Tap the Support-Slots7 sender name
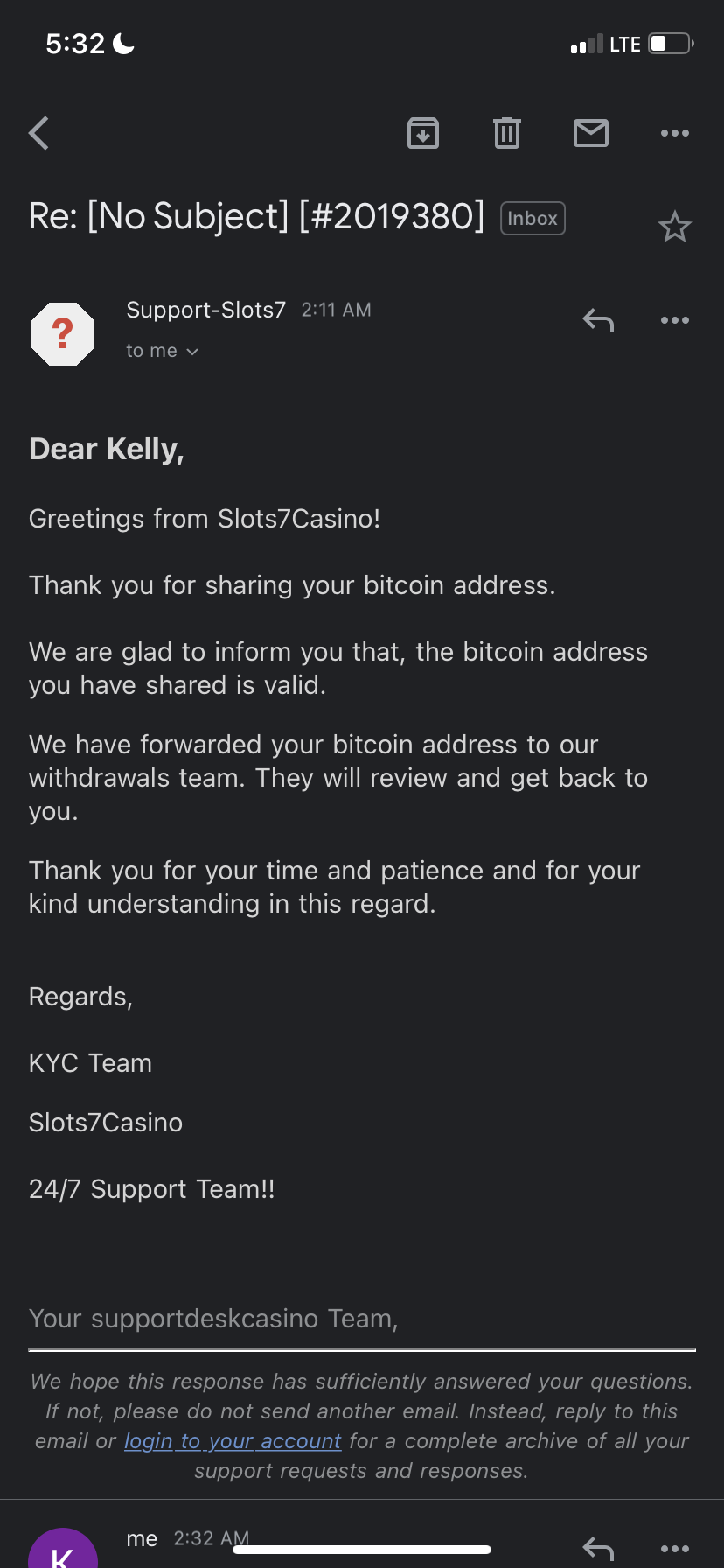 pos(206,310)
